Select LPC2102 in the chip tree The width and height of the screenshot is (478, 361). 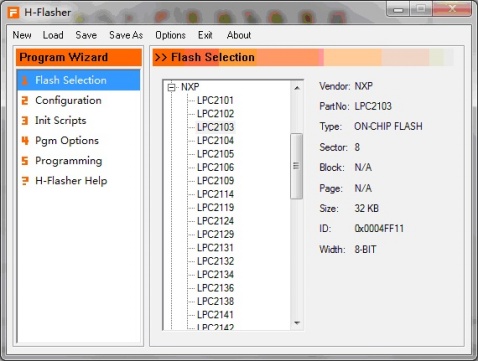click(x=215, y=114)
